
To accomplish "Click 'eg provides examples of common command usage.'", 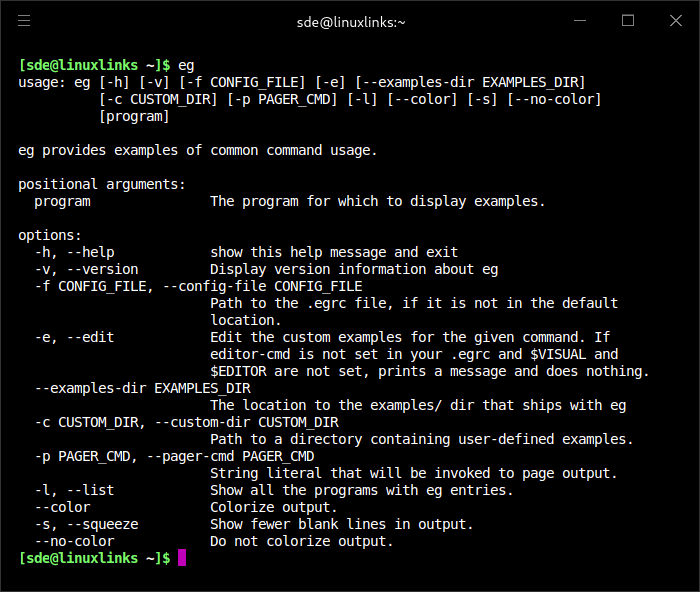I will pos(198,150).
